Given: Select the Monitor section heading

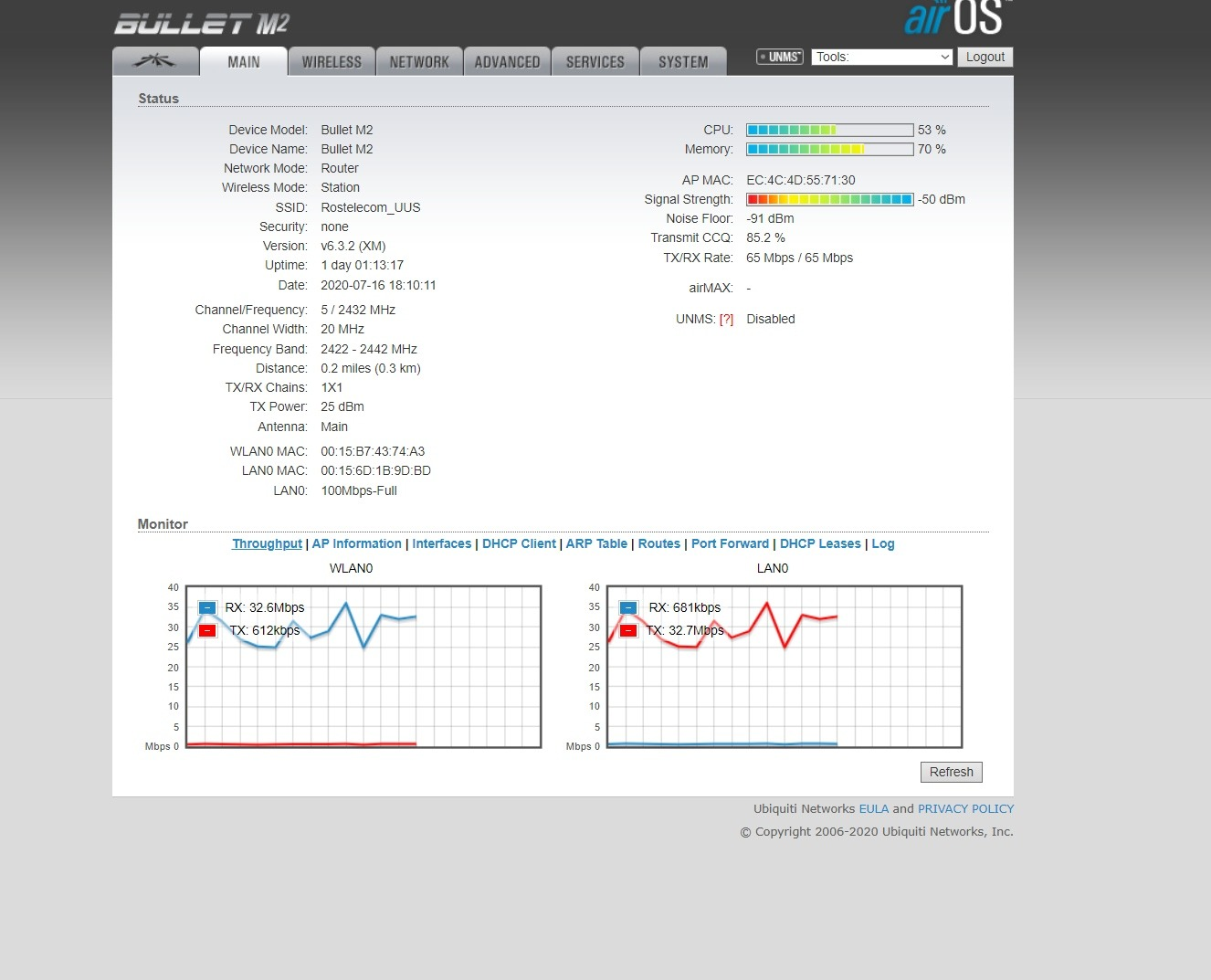Looking at the screenshot, I should [x=163, y=524].
